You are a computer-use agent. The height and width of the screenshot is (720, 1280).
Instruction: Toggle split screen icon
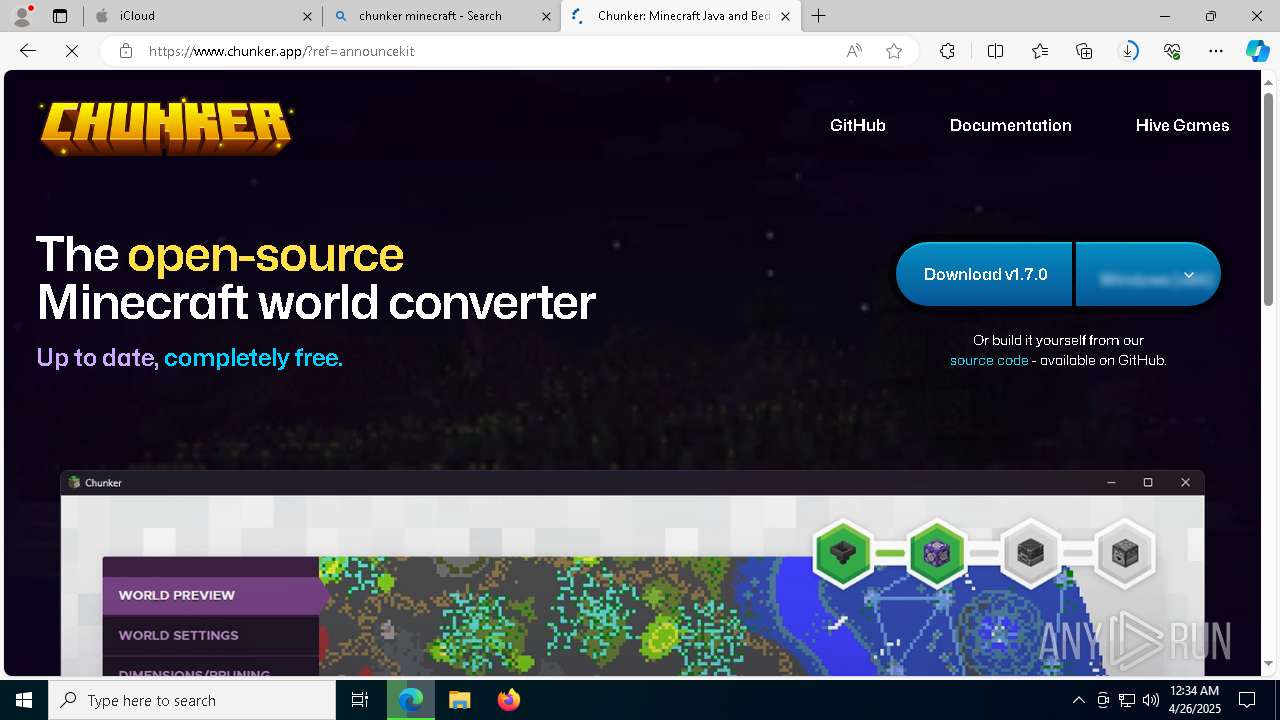[x=995, y=51]
